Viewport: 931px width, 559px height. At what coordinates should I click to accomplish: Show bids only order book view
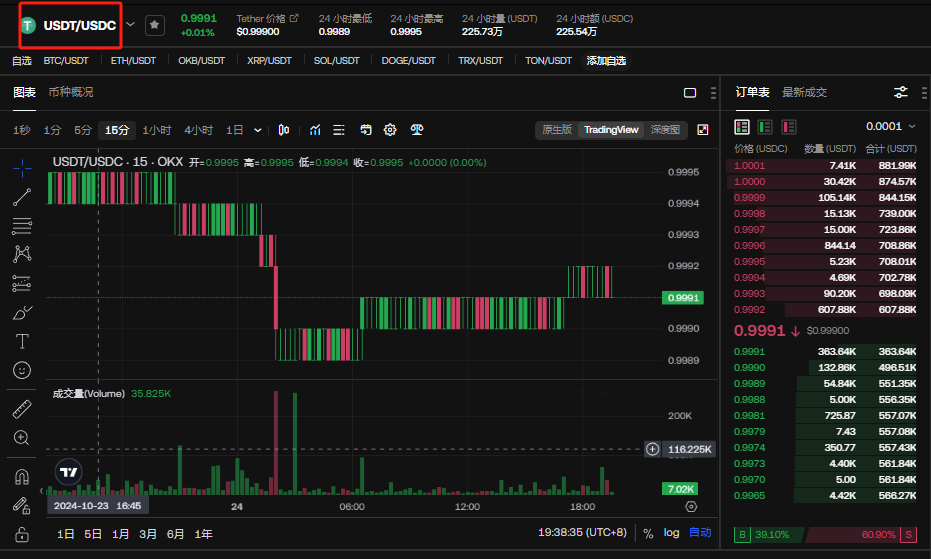point(765,127)
